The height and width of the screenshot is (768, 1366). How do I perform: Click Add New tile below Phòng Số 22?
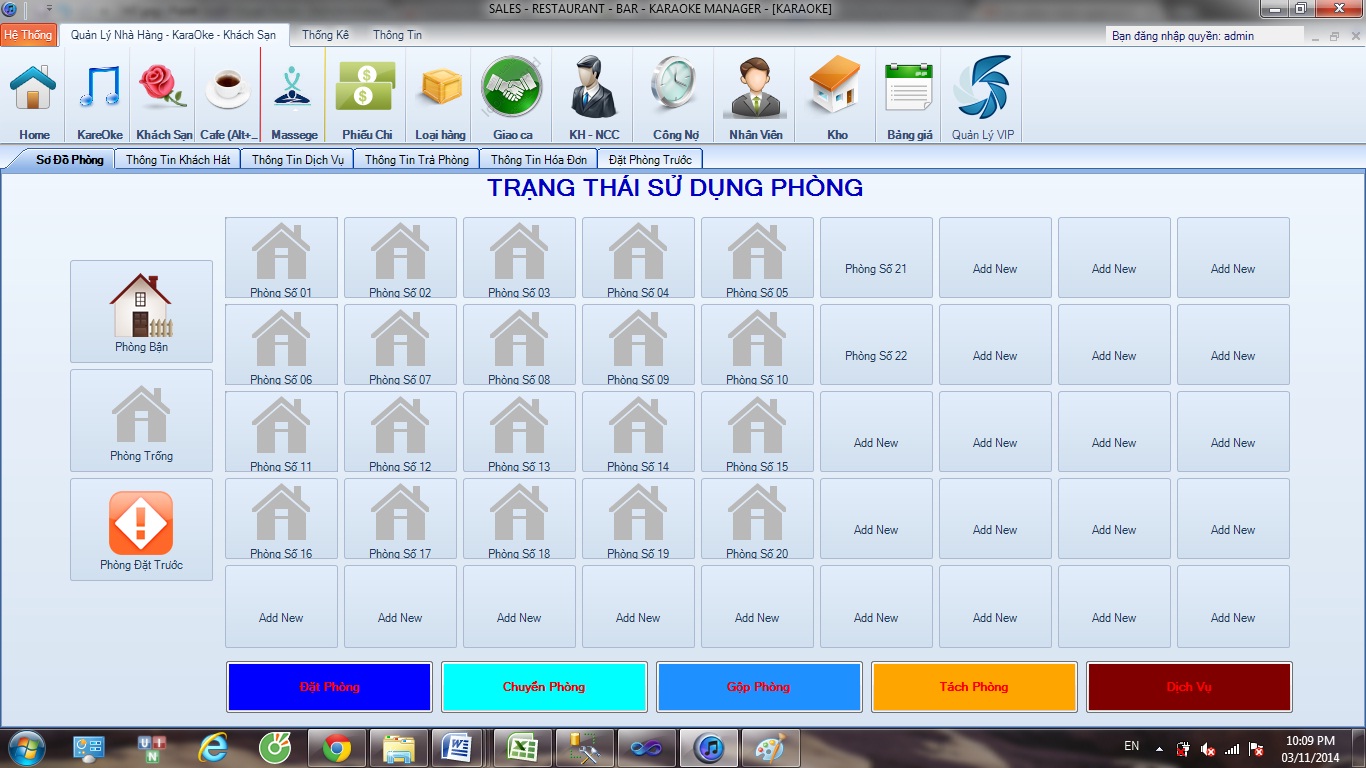[x=876, y=432]
